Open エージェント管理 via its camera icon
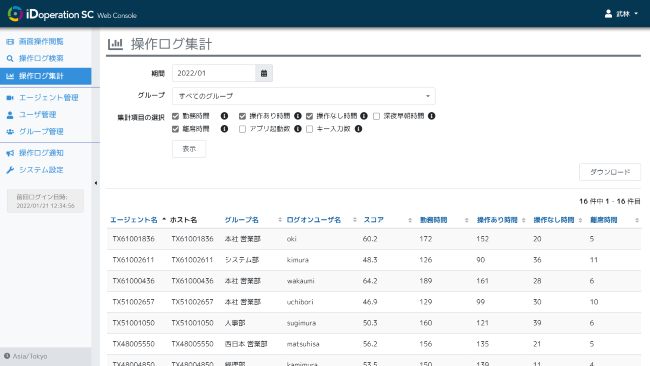650x366 pixels. (10, 97)
